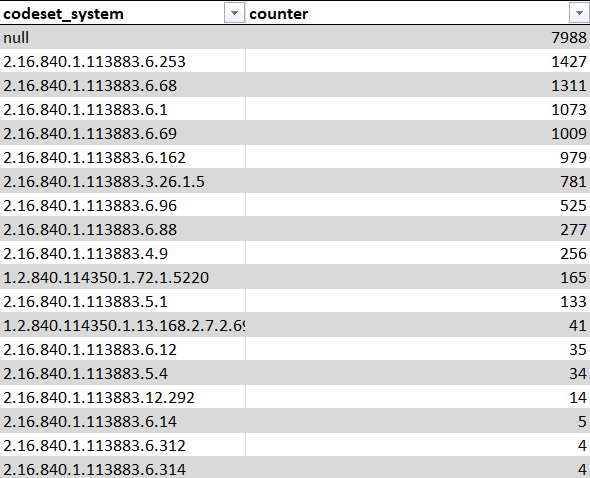
Task: Click the cell showing 7988
Action: coord(418,37)
